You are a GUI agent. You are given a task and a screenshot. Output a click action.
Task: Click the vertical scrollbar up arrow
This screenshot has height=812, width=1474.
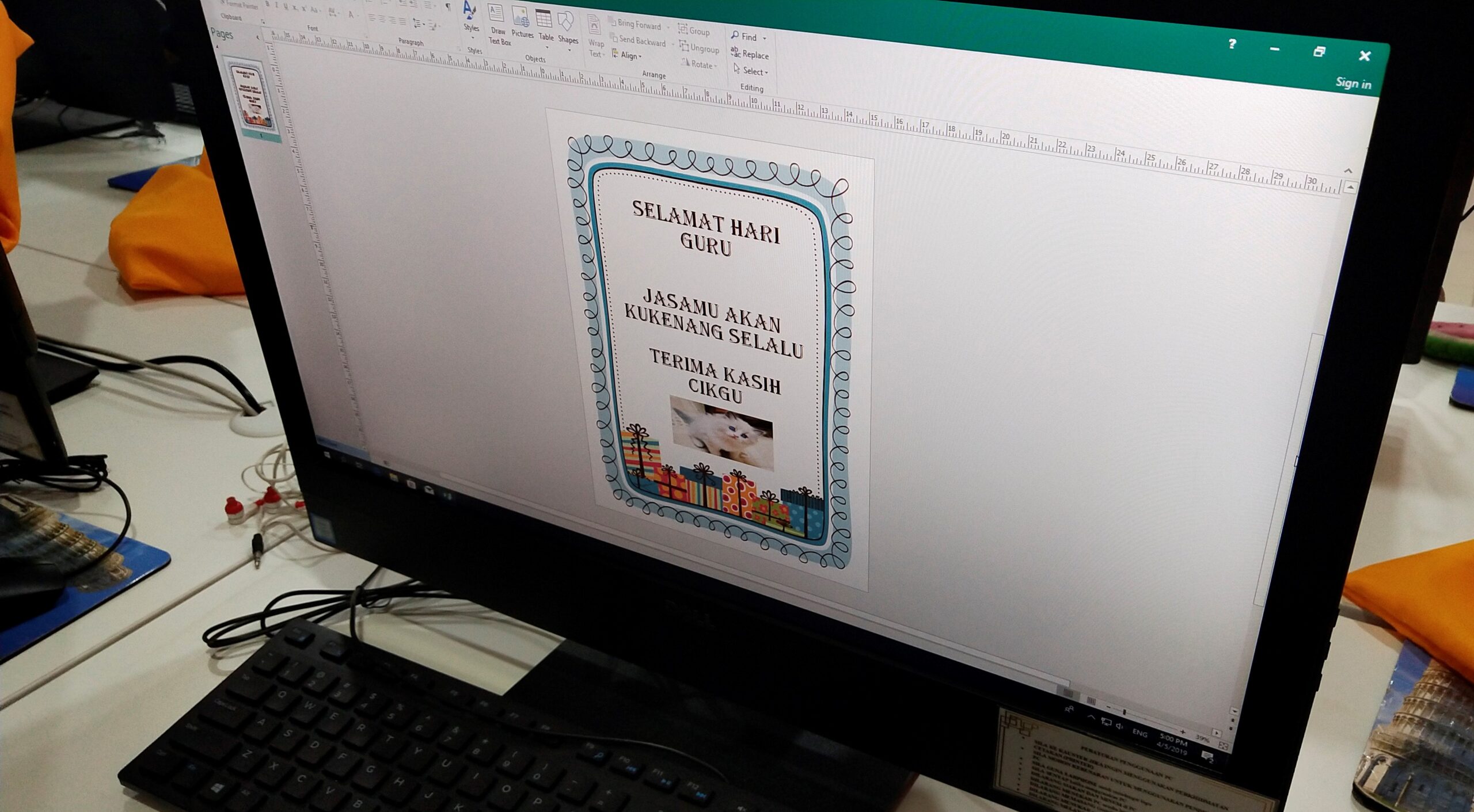[1351, 188]
